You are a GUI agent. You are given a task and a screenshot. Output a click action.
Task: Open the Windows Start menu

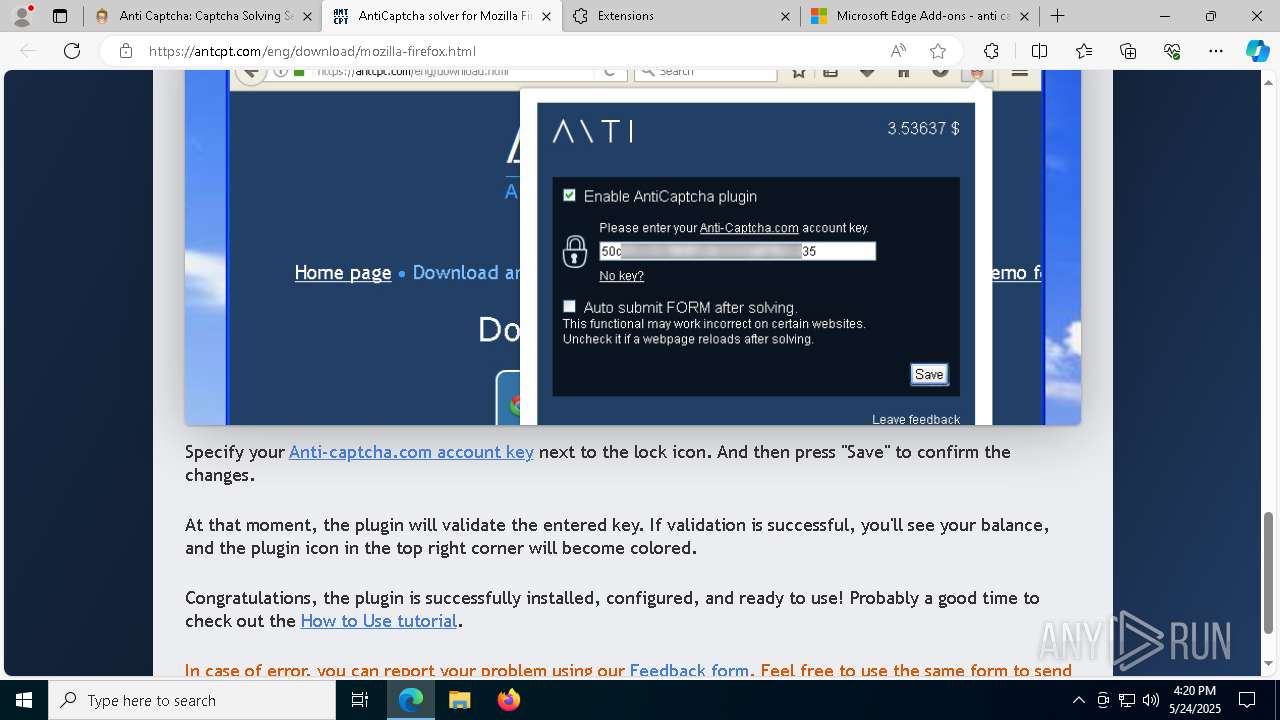[x=24, y=700]
